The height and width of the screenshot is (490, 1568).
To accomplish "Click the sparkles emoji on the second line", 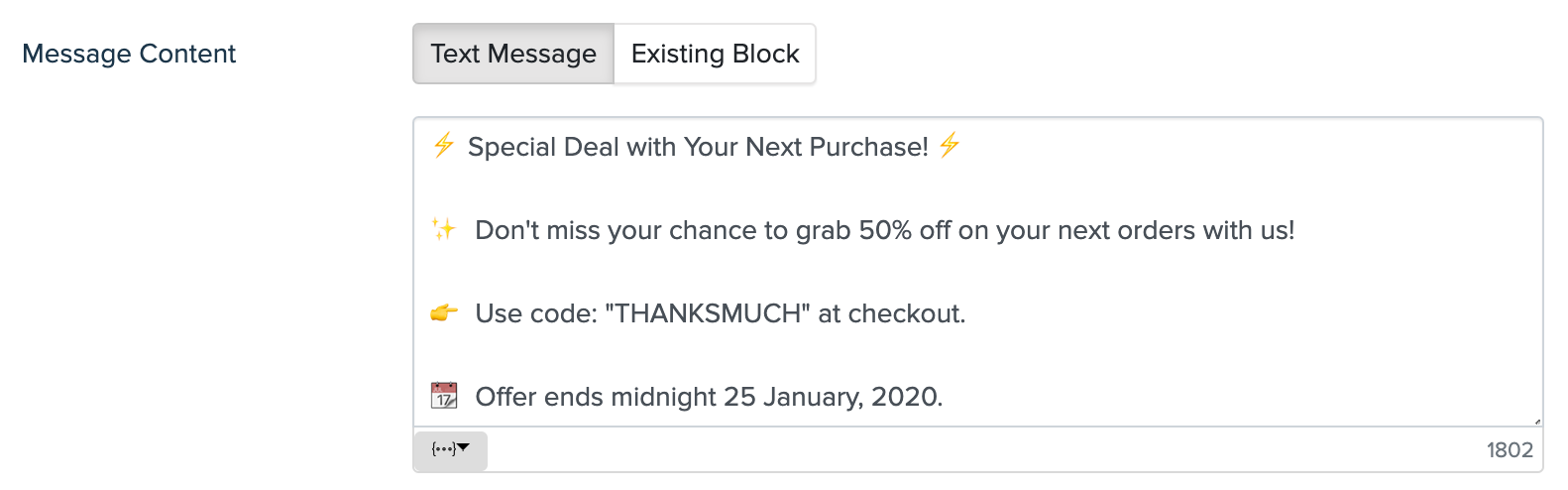I will tap(443, 229).
